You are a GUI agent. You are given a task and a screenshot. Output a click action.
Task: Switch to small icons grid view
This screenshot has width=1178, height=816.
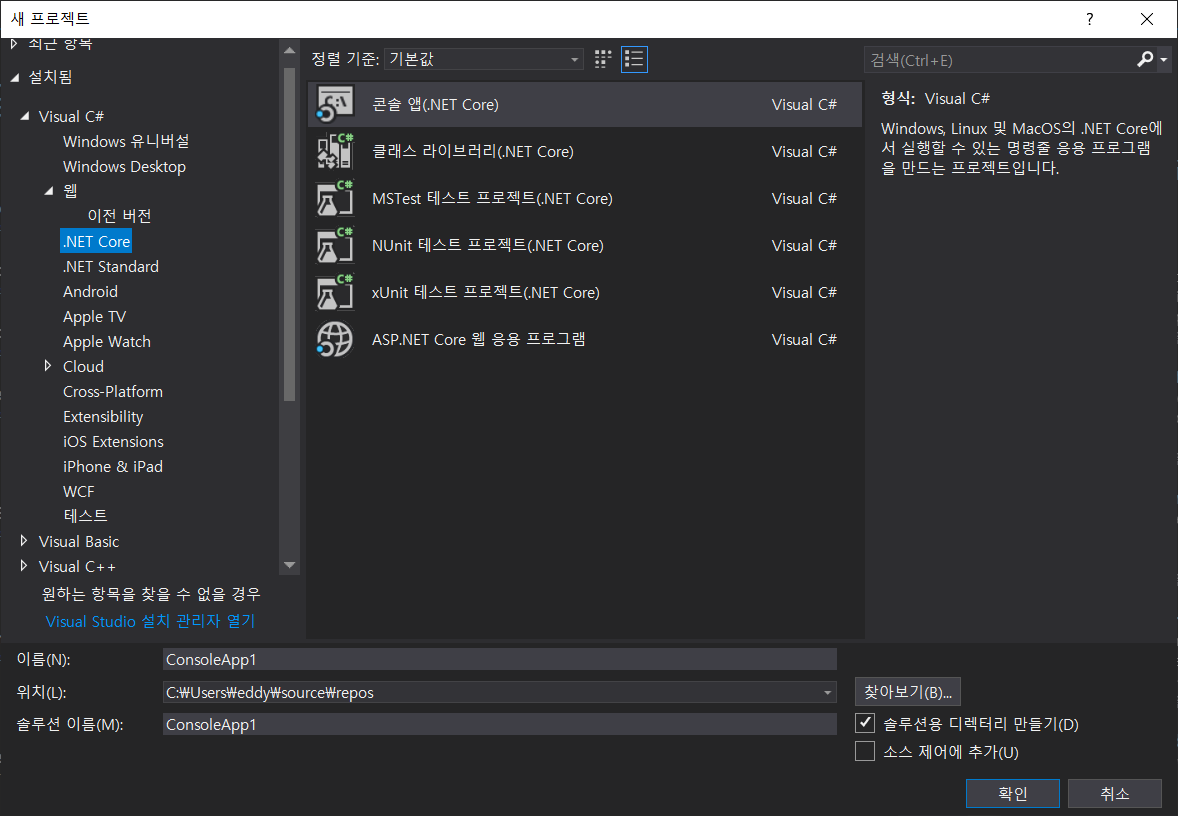[603, 59]
